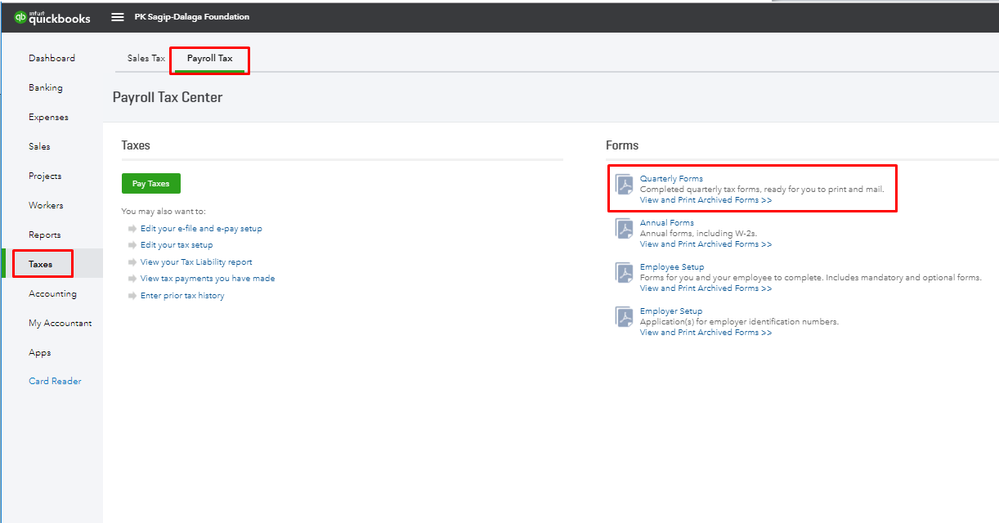The height and width of the screenshot is (523, 999).
Task: Click arrow icon beside Edit your tax setup
Action: tap(132, 245)
